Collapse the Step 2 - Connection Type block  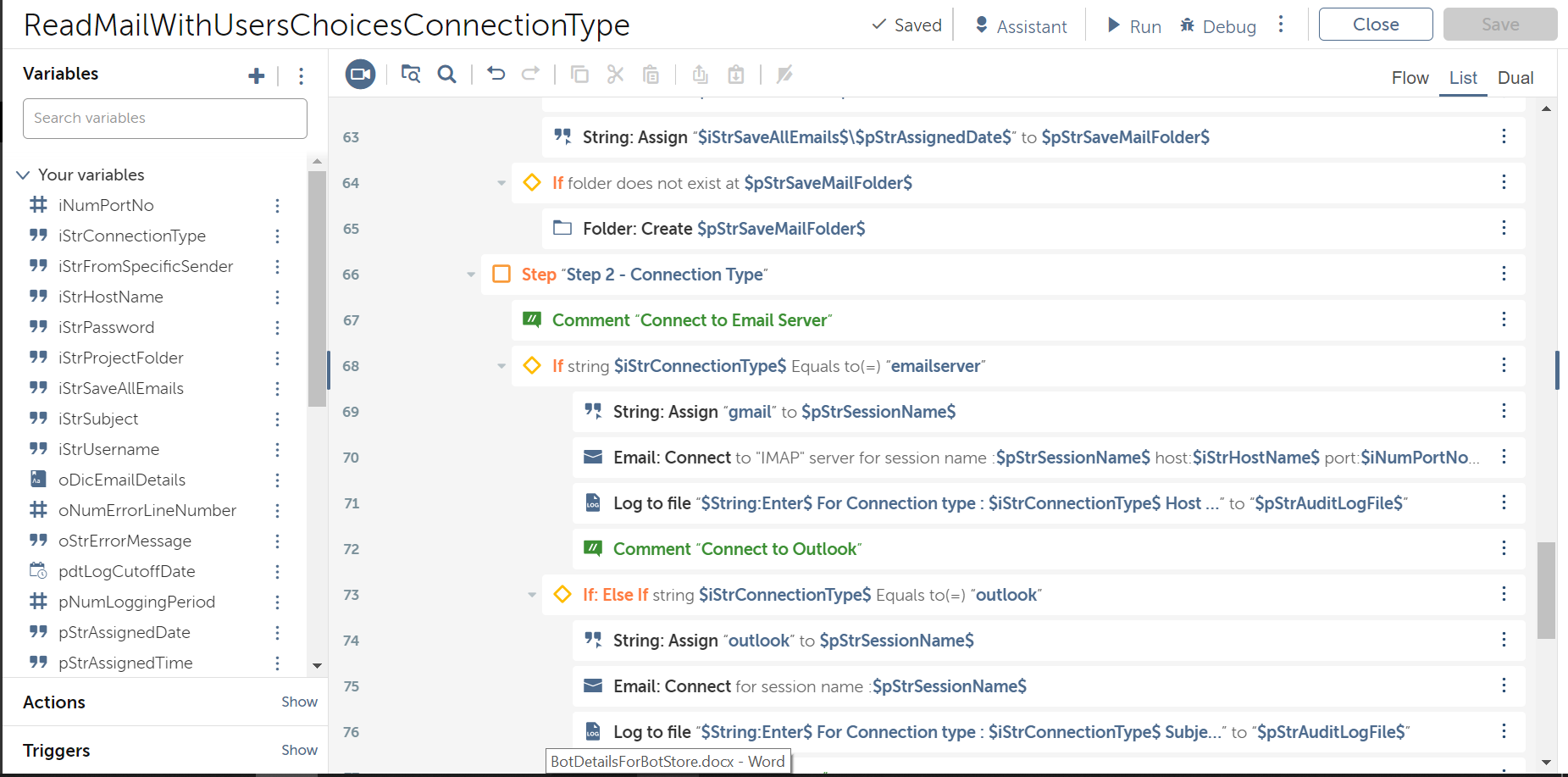pyautogui.click(x=471, y=275)
